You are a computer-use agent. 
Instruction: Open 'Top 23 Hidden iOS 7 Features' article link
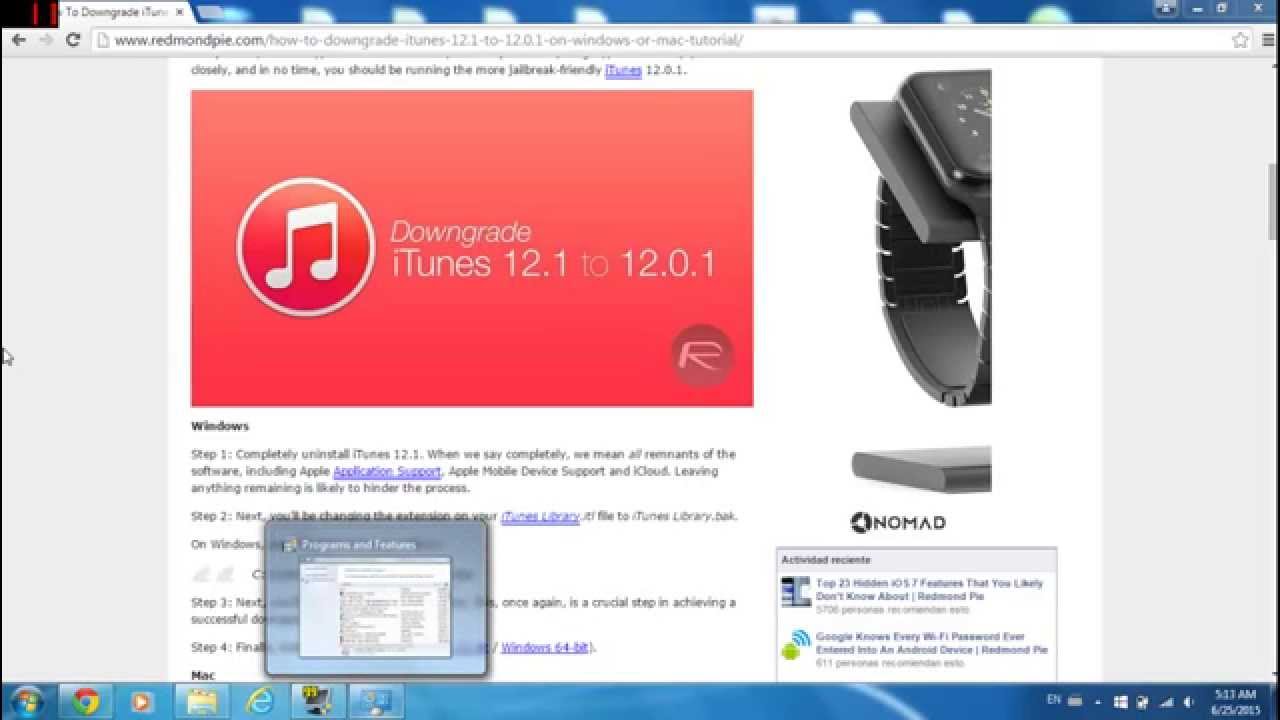click(x=929, y=589)
